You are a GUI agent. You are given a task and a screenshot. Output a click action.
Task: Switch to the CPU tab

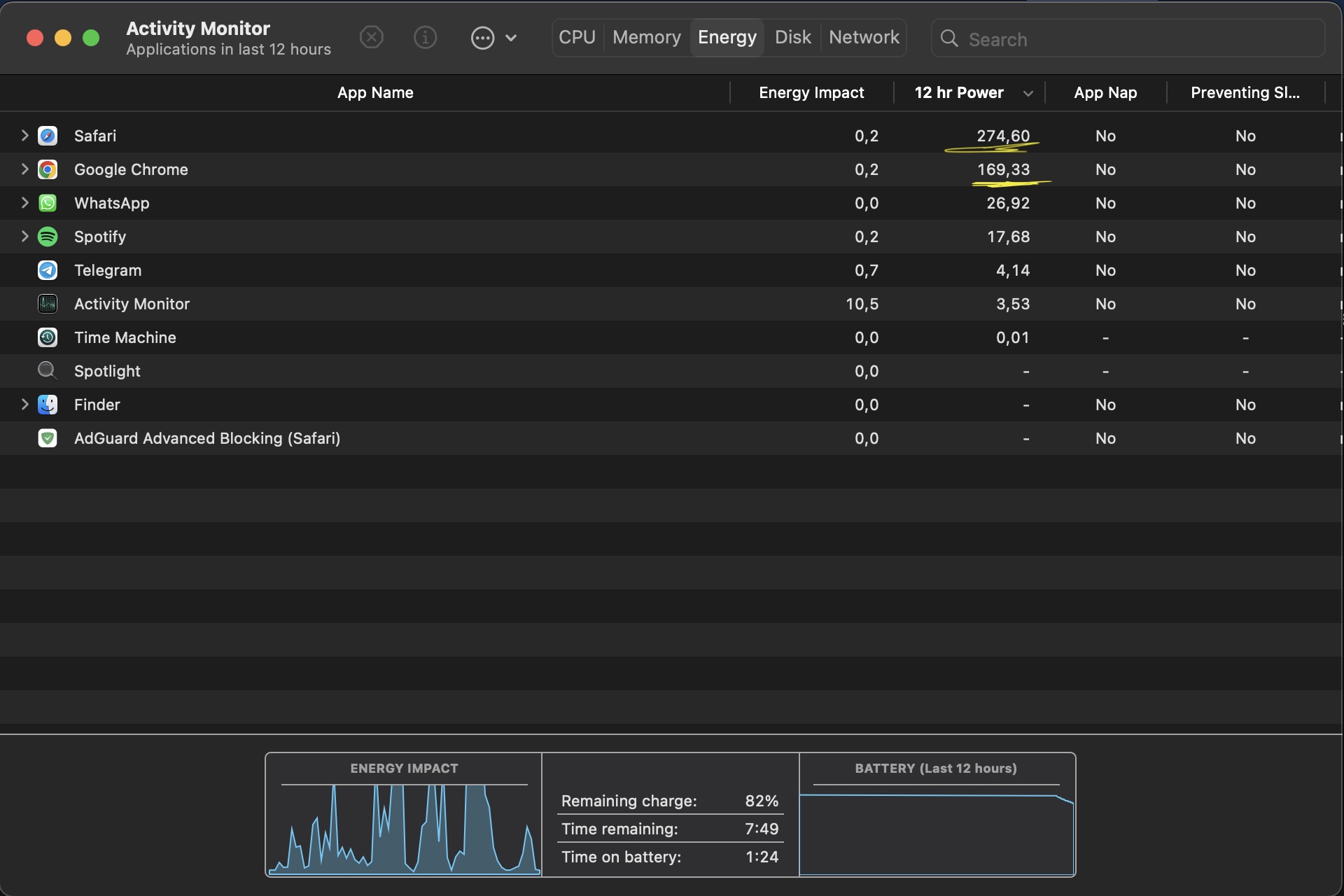tap(577, 37)
